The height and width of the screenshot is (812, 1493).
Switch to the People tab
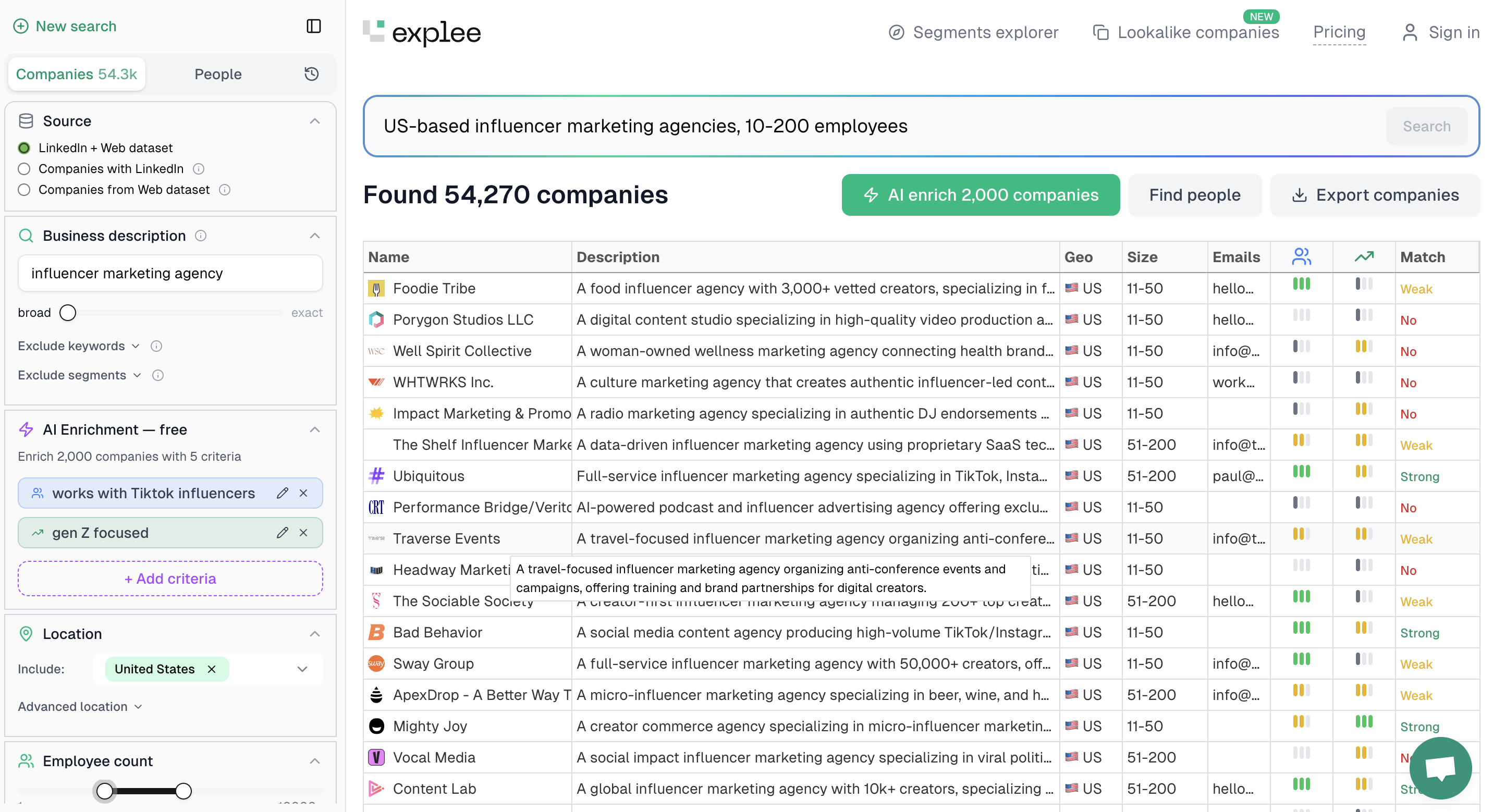[218, 73]
